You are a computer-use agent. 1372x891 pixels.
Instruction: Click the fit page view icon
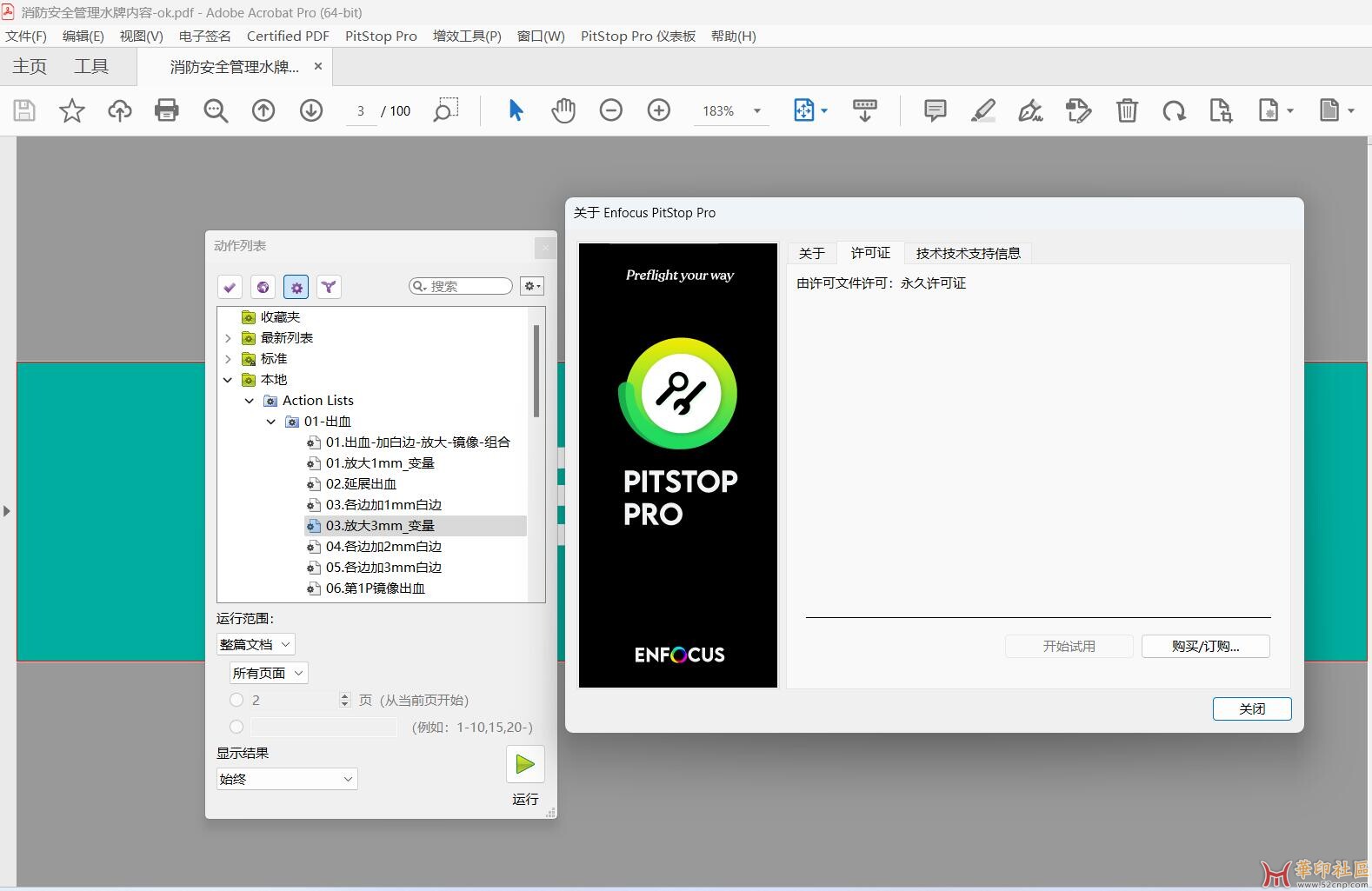coord(804,110)
